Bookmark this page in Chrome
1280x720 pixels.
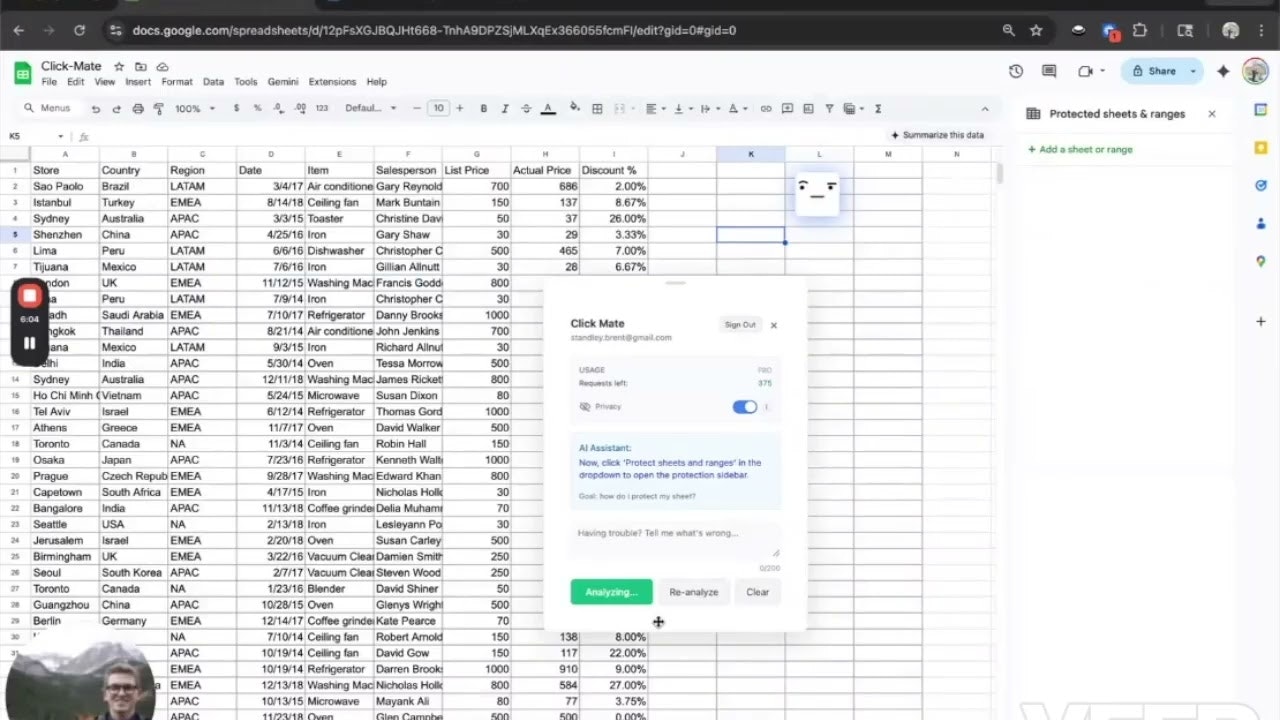(1036, 30)
